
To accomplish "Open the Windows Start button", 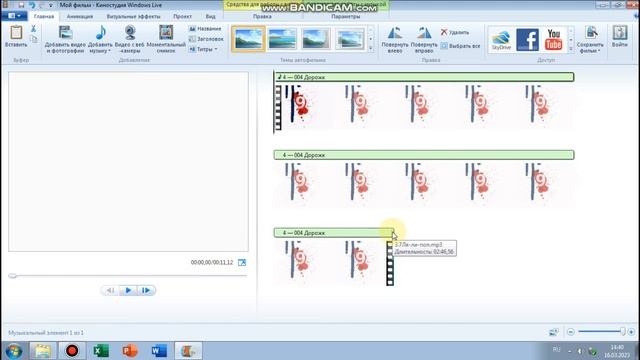I will pos(14,351).
